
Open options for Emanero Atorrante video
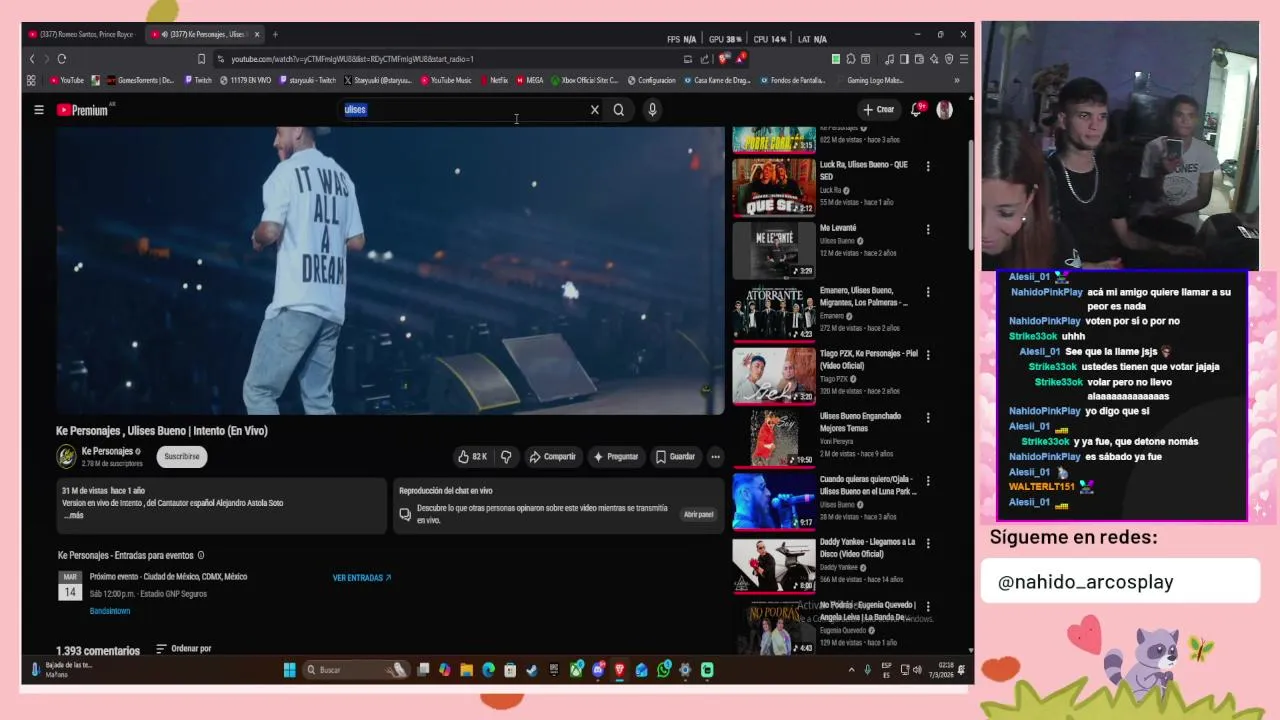tap(928, 293)
